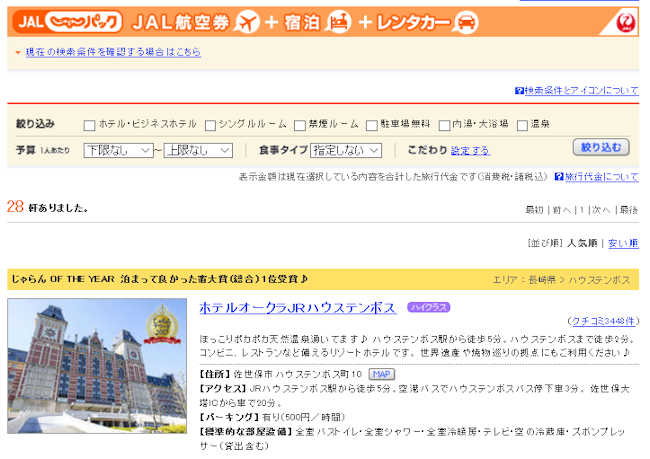The width and height of the screenshot is (650, 459).
Task: Click the hotel bed icon in header
Action: point(340,22)
